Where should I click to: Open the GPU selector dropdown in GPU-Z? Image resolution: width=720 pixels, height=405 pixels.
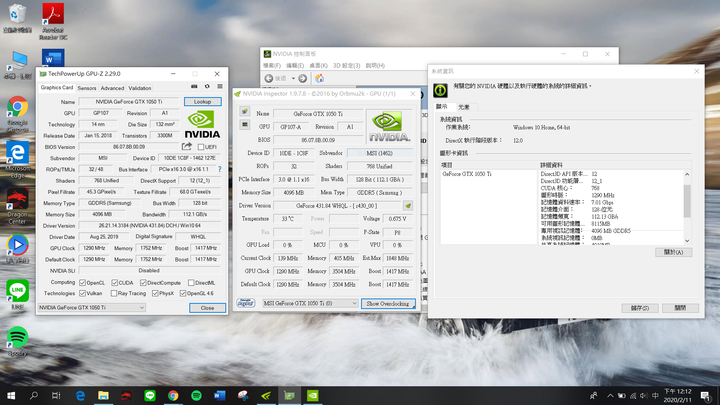click(x=91, y=308)
